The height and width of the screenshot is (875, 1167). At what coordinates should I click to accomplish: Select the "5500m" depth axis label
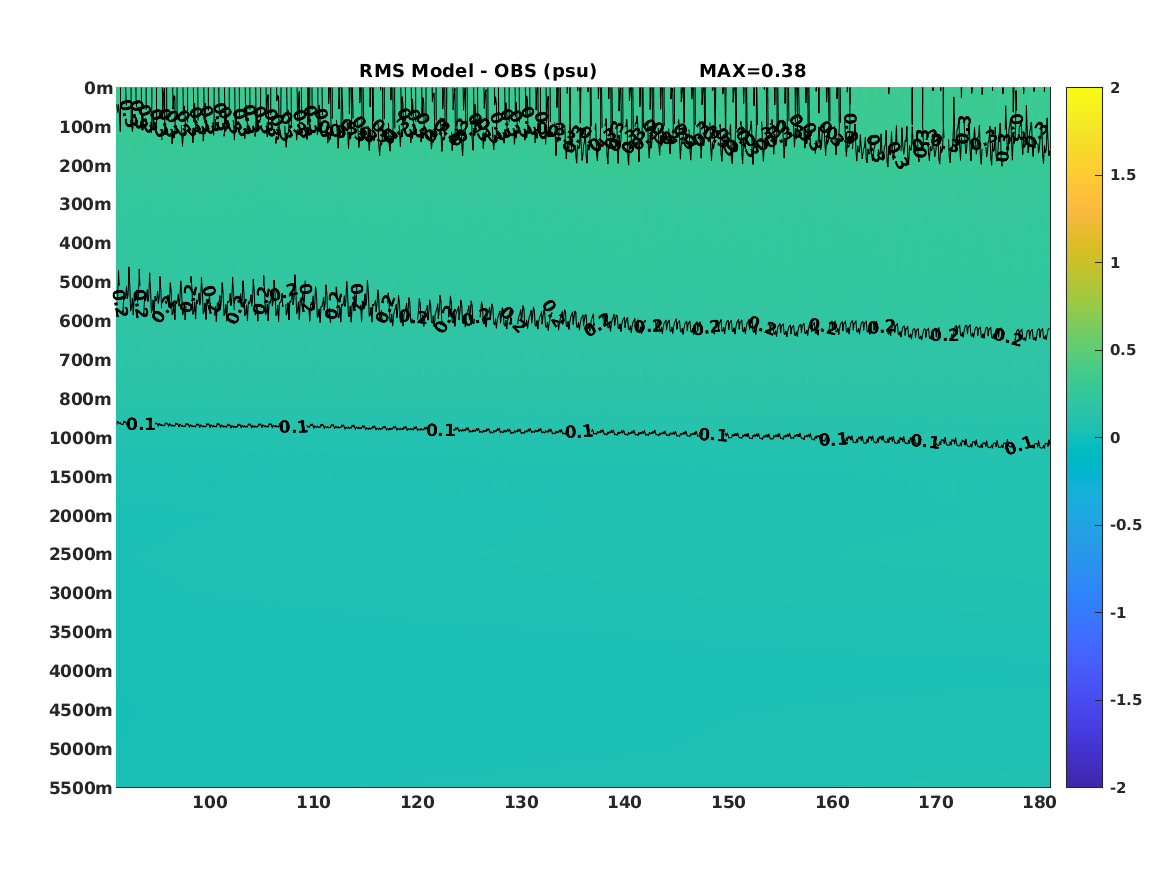pos(81,787)
